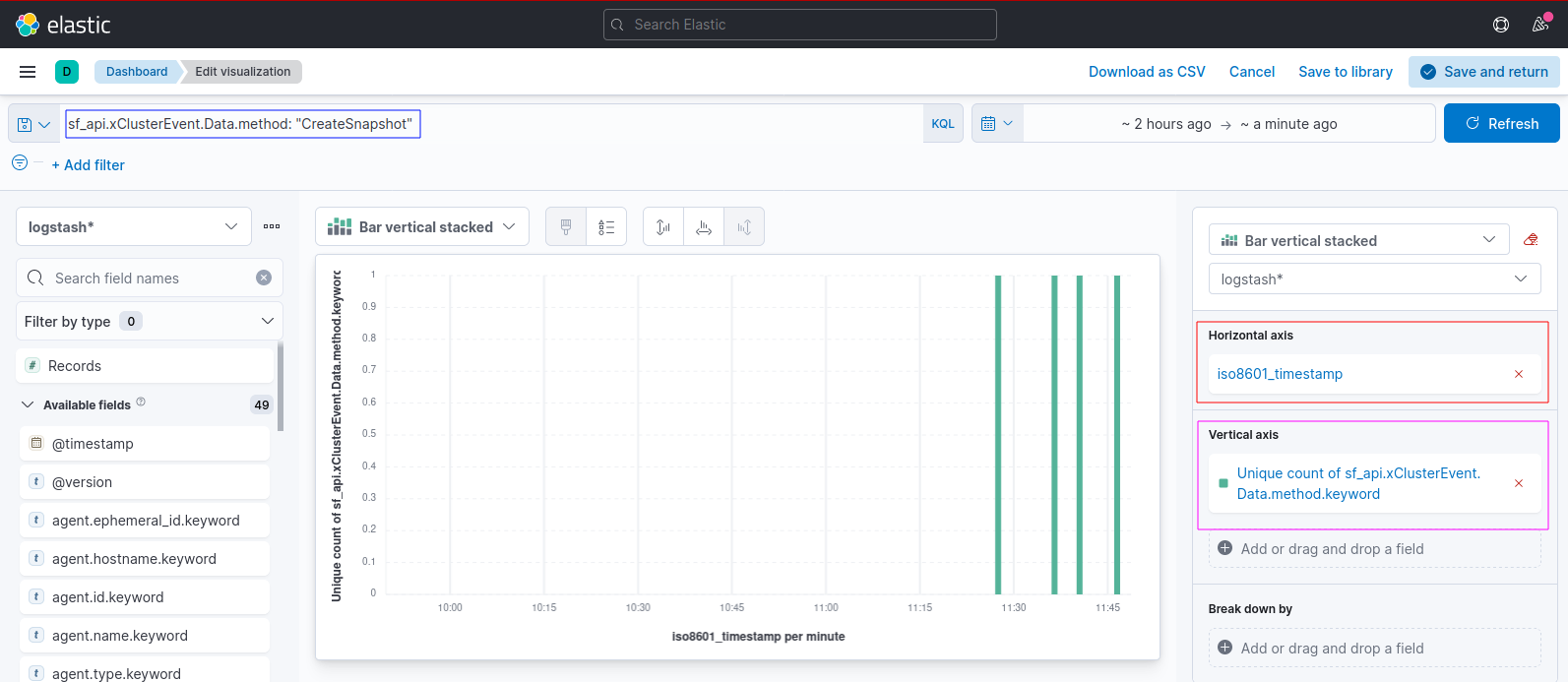Select agent.name.keyword field
Image resolution: width=1568 pixels, height=682 pixels.
tap(145, 635)
